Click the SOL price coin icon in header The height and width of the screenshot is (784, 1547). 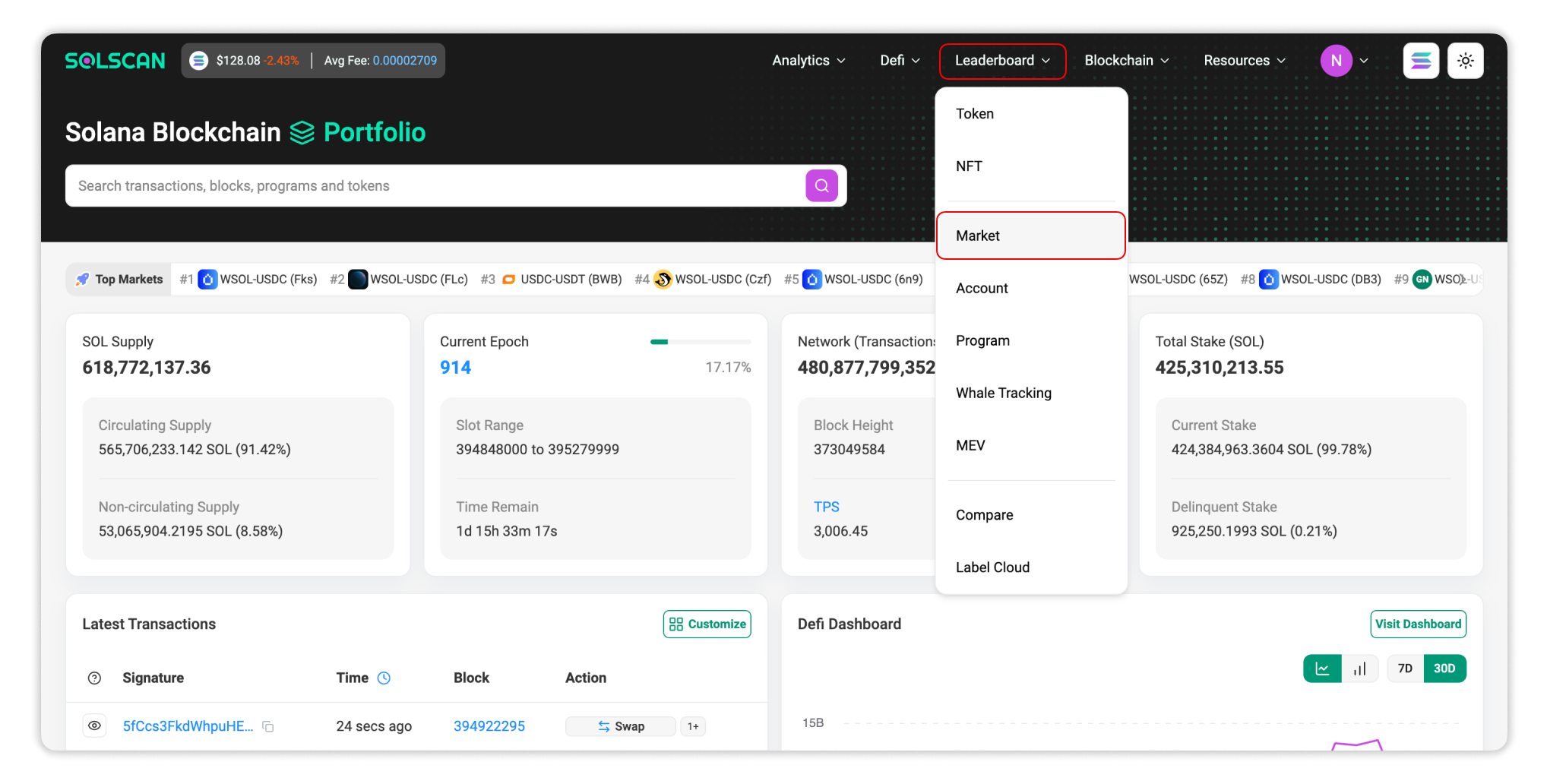tap(199, 60)
